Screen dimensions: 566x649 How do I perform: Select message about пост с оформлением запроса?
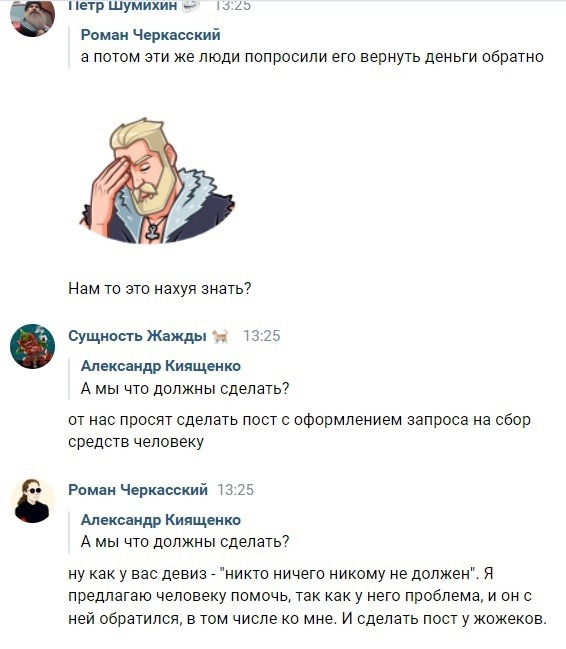(299, 431)
